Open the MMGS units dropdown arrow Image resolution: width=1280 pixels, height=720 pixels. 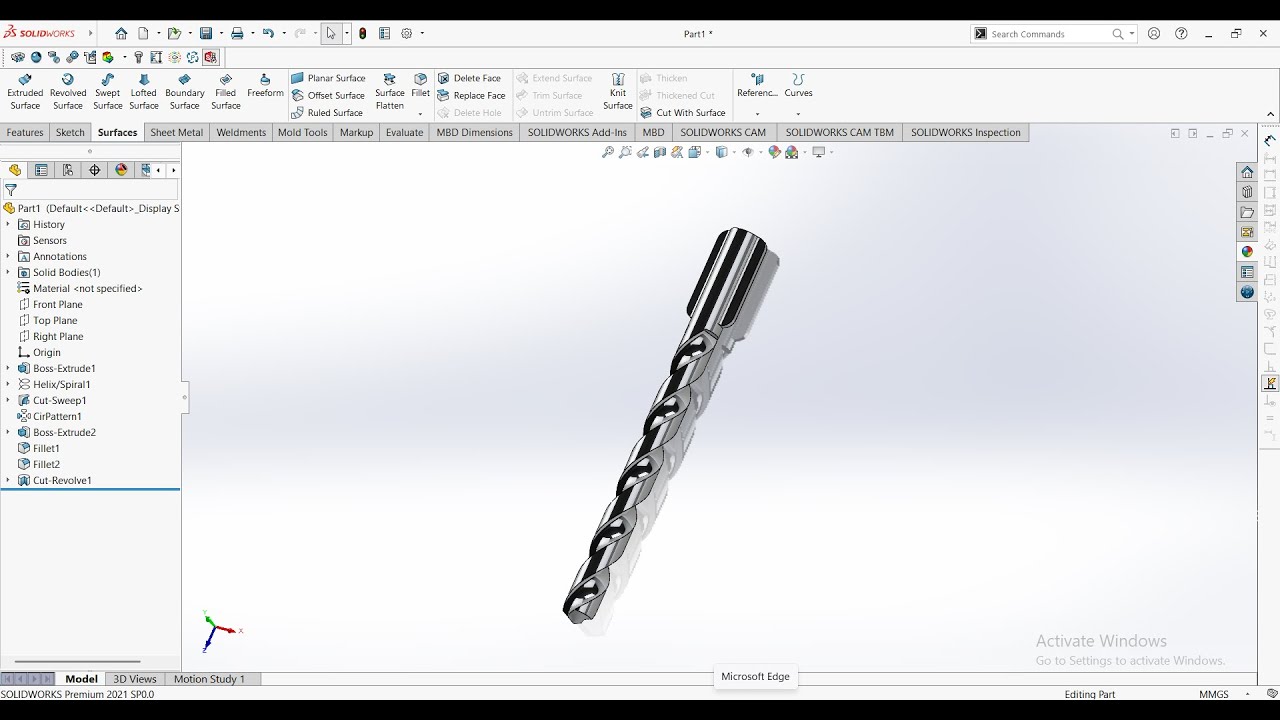1247,694
